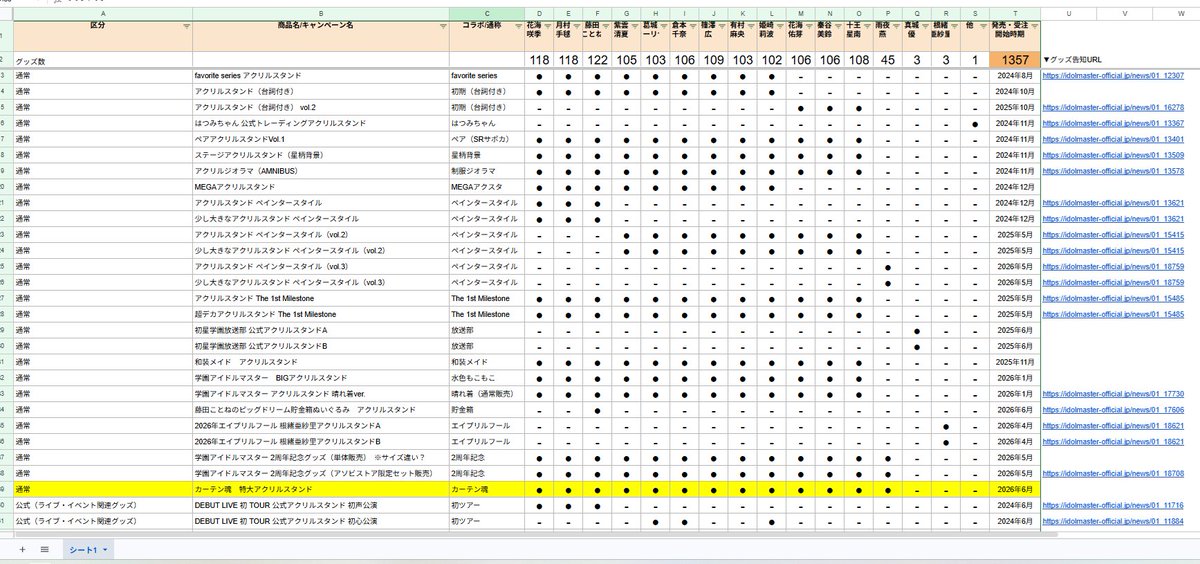Select the 篠澤広 count cell 109
The image size is (1200, 564).
tap(713, 61)
